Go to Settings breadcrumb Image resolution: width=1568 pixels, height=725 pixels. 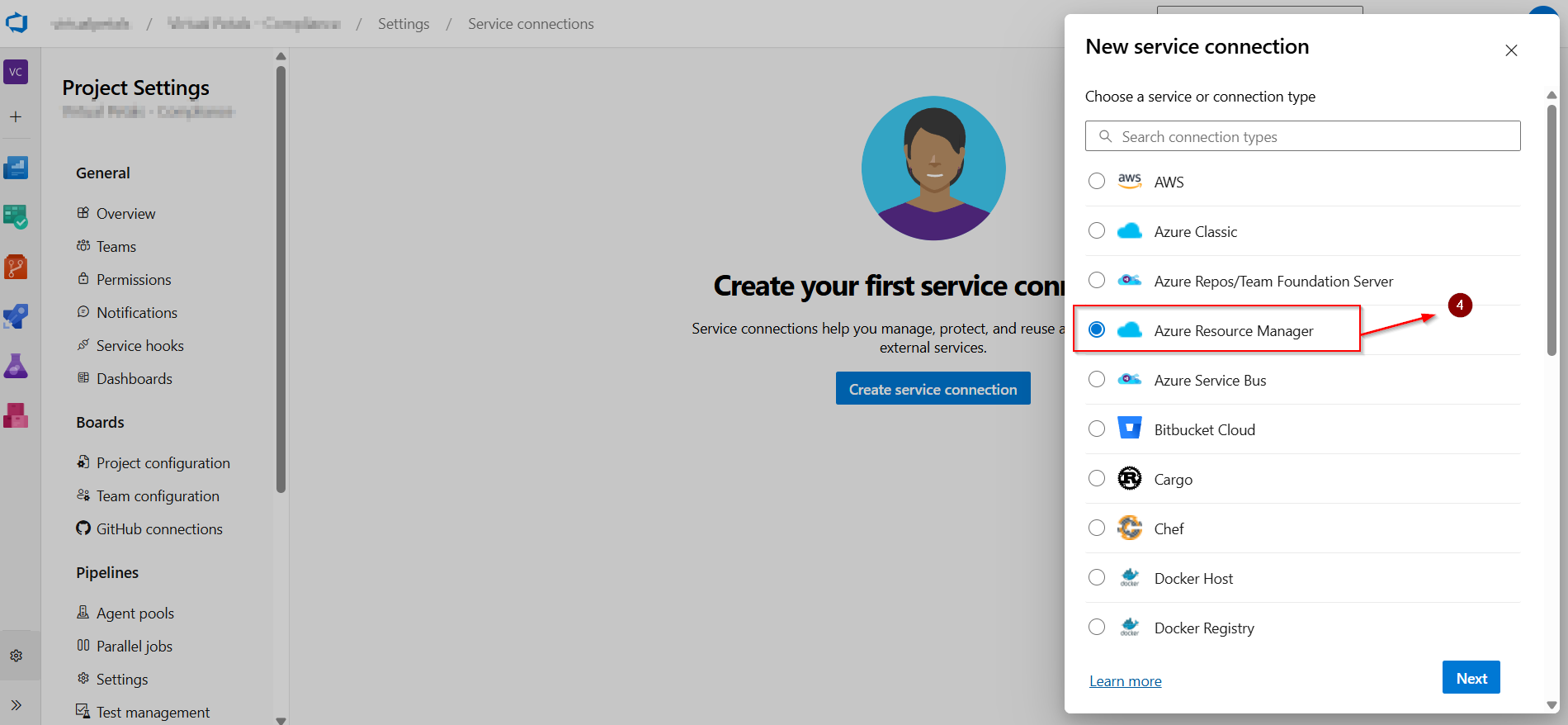point(404,24)
